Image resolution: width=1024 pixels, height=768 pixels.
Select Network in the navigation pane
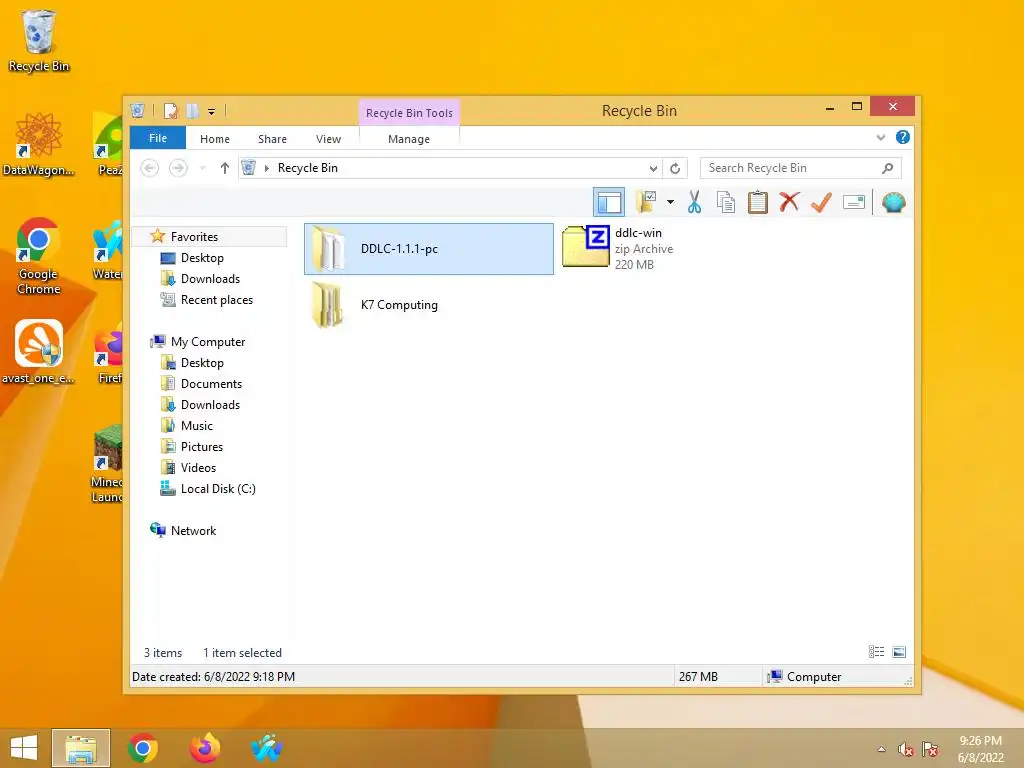pyautogui.click(x=193, y=530)
